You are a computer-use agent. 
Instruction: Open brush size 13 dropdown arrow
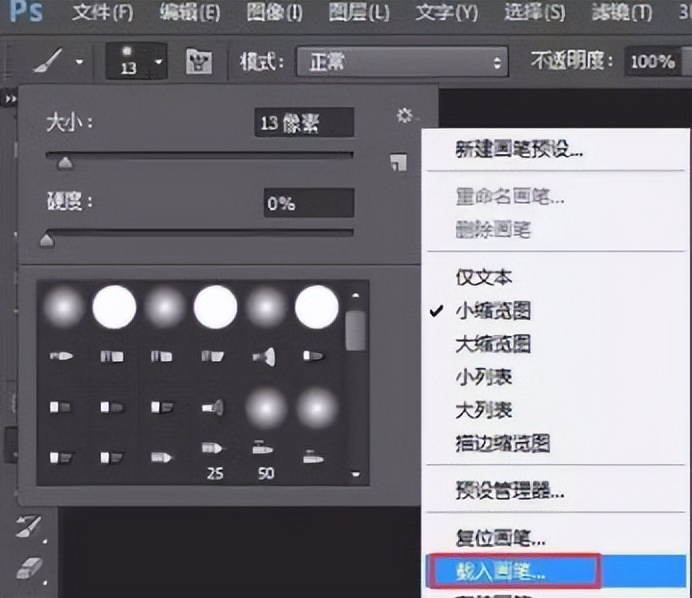point(159,62)
